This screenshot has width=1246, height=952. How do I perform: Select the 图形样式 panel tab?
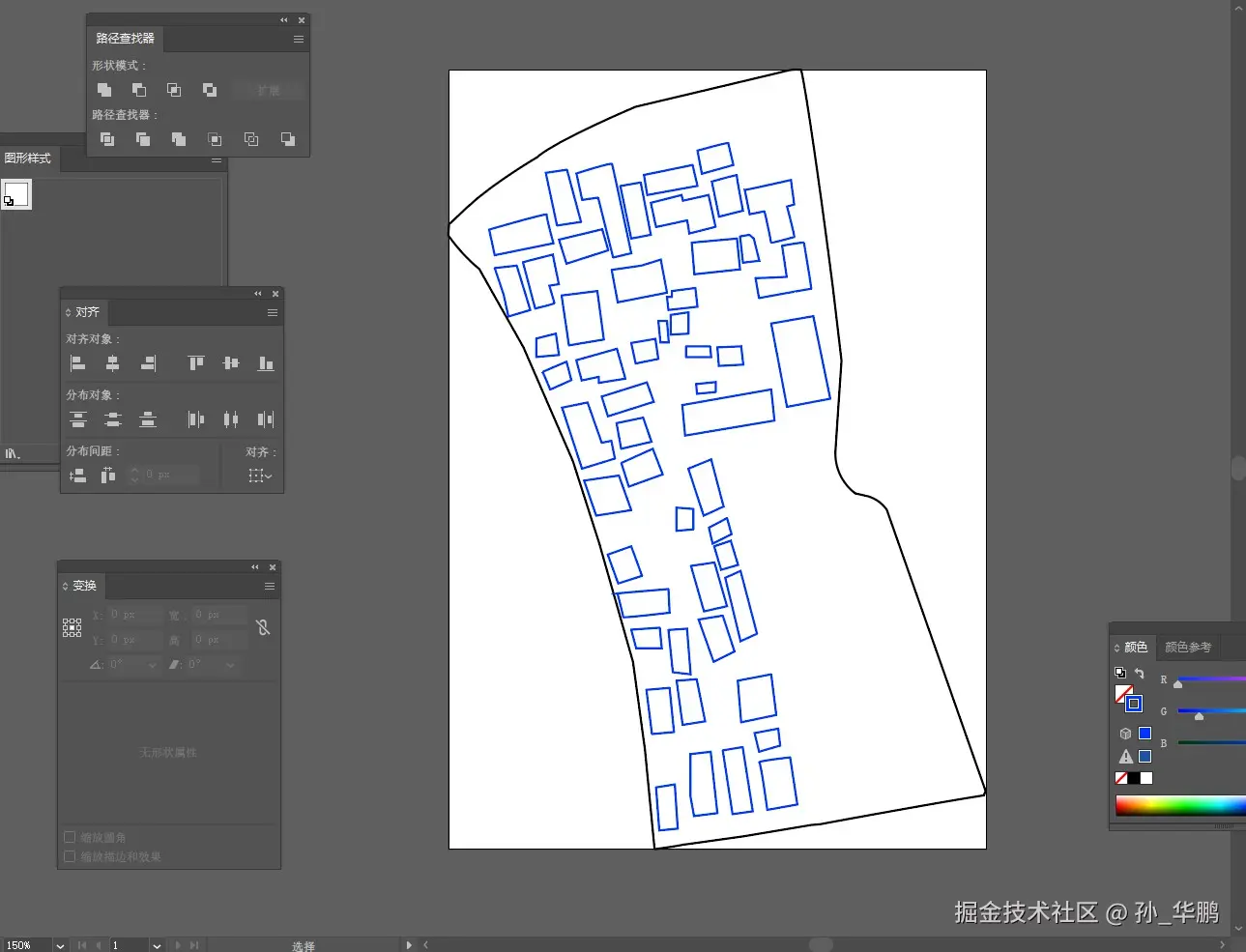[27, 159]
